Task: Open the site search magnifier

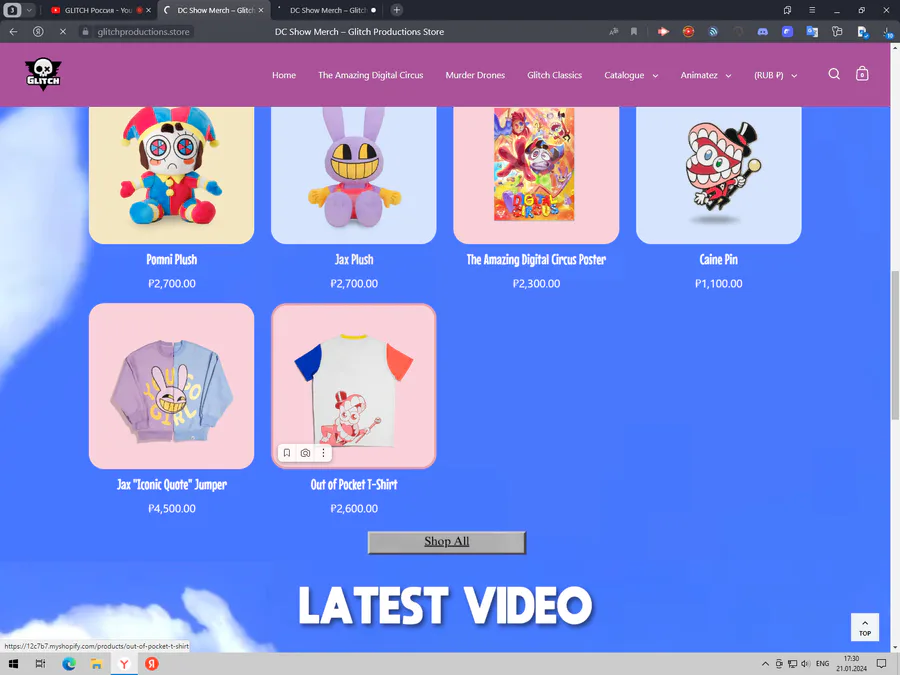Action: tap(834, 74)
